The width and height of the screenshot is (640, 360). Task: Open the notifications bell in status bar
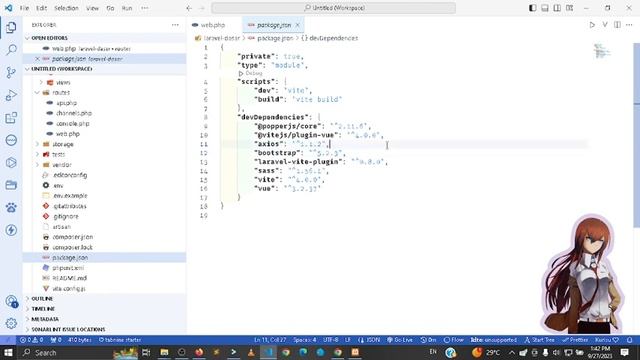(629, 340)
